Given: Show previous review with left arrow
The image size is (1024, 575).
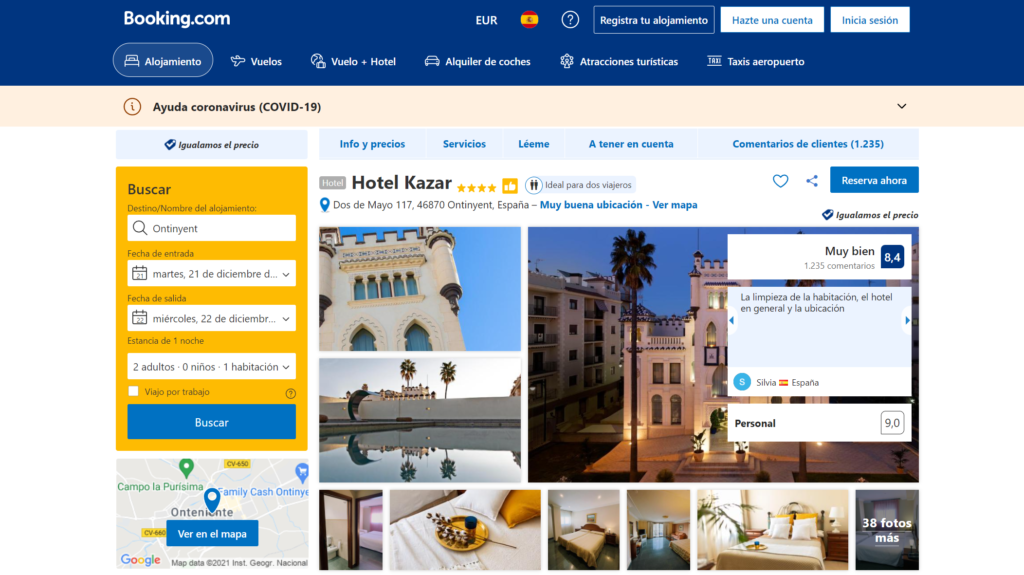Looking at the screenshot, I should click(732, 321).
